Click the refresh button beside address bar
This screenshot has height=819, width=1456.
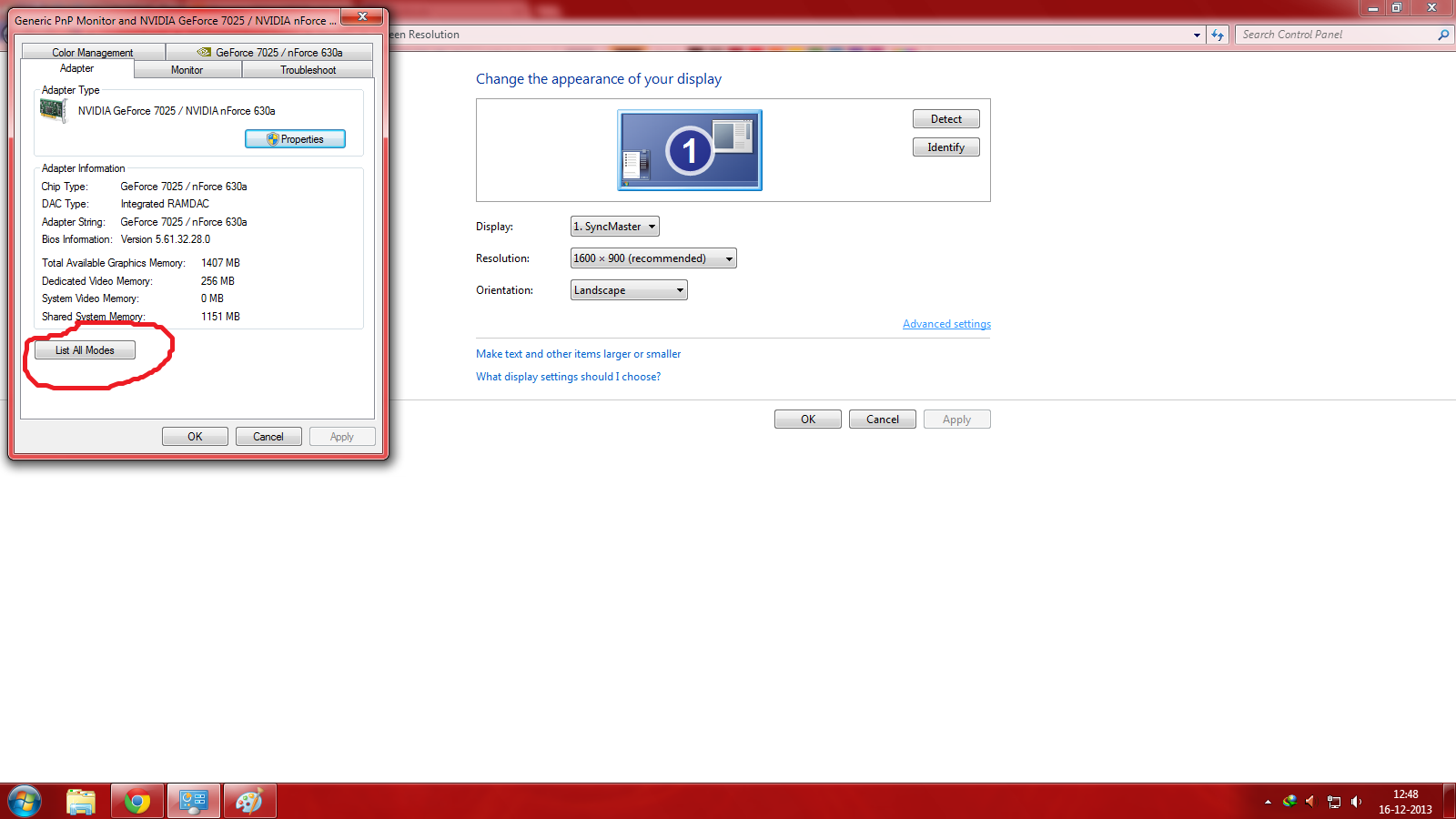[1218, 35]
